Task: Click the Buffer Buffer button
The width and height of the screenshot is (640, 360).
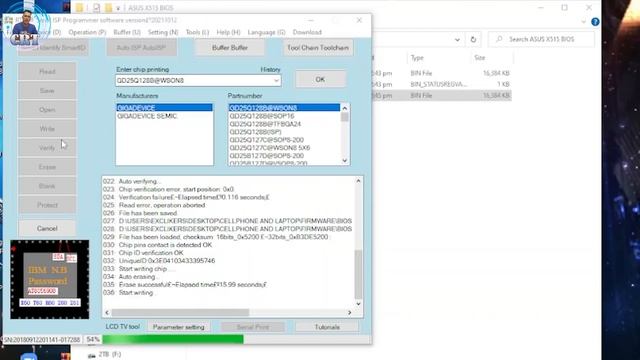Action: coord(230,48)
